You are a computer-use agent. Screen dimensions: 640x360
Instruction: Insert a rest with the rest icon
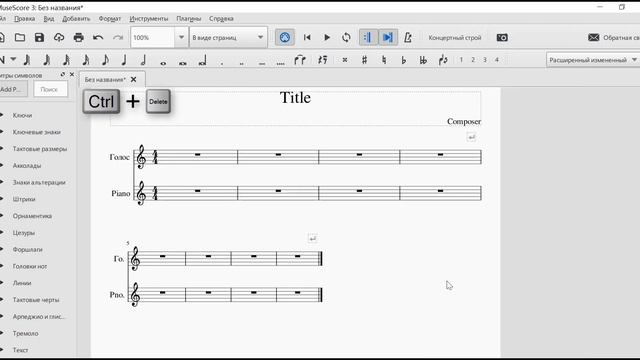[x=322, y=60]
